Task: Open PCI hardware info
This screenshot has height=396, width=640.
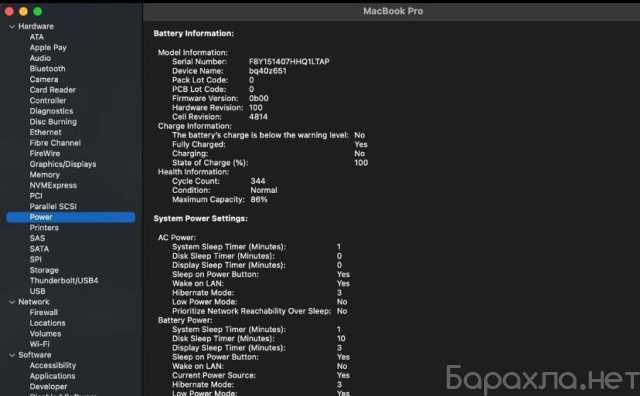Action: (36, 196)
